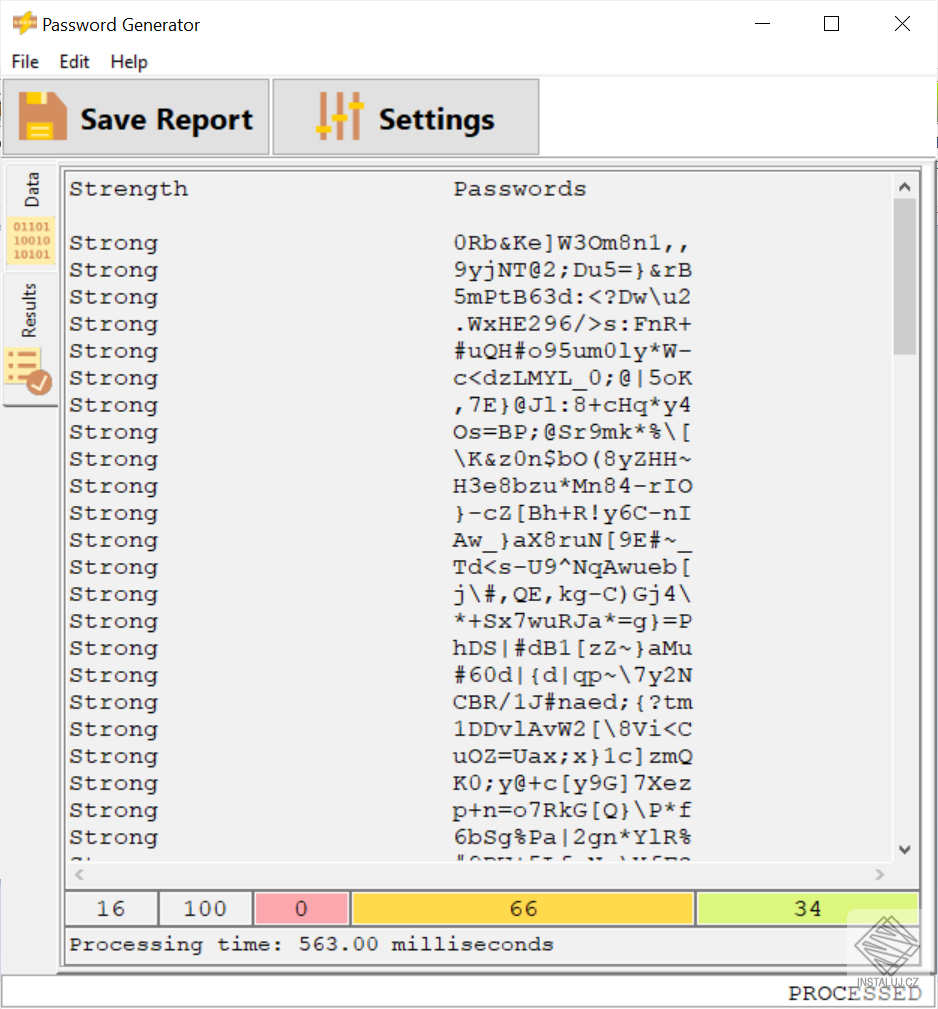Click the yellow medium count bar showing 66
This screenshot has width=938, height=1009.
(x=523, y=909)
